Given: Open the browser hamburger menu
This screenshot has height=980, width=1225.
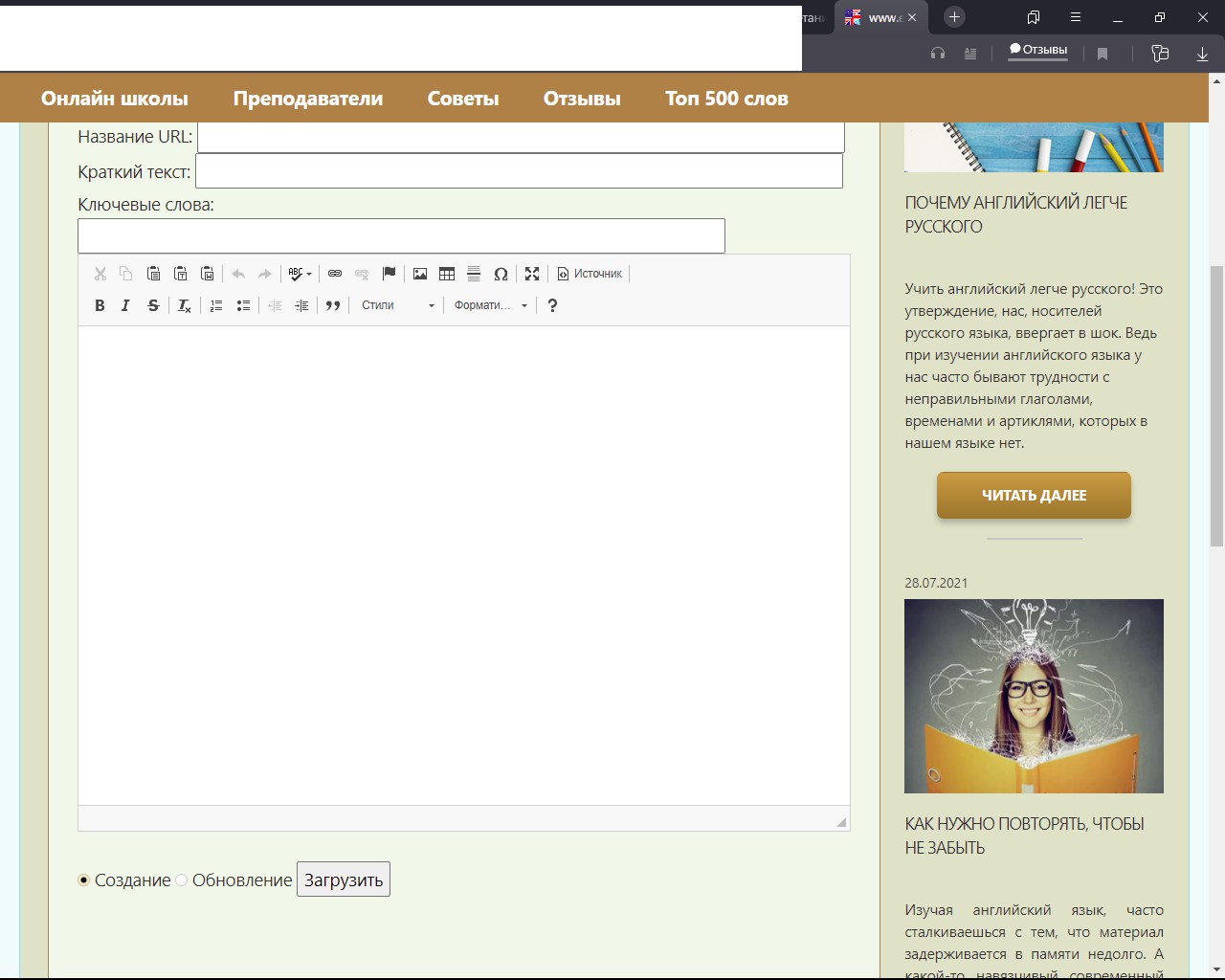Looking at the screenshot, I should tap(1076, 17).
